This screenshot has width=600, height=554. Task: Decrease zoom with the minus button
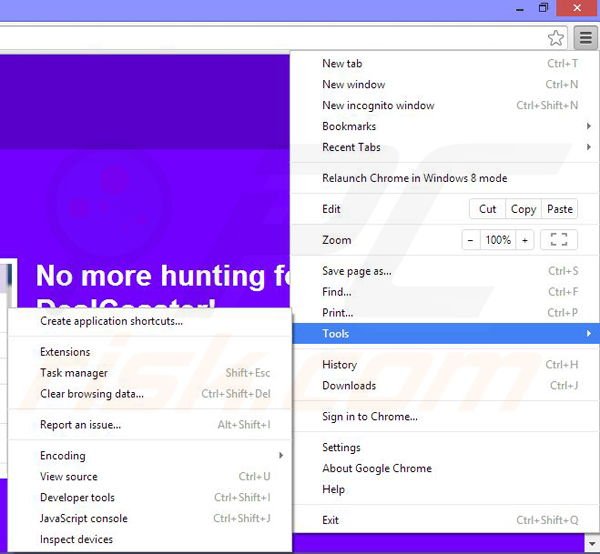[471, 240]
